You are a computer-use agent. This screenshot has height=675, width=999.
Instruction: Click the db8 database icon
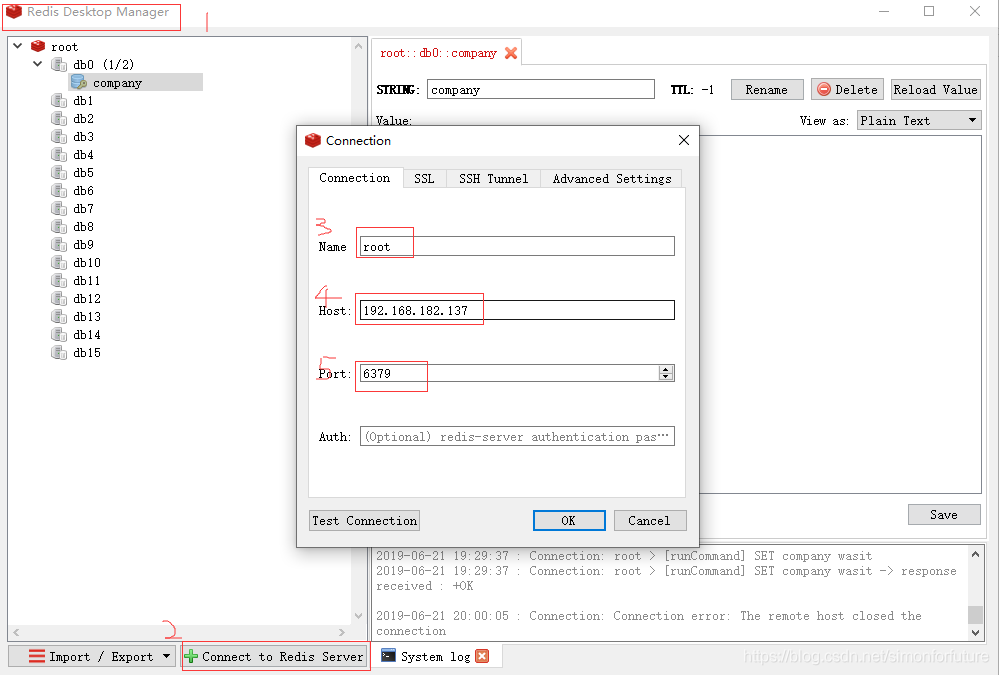59,227
